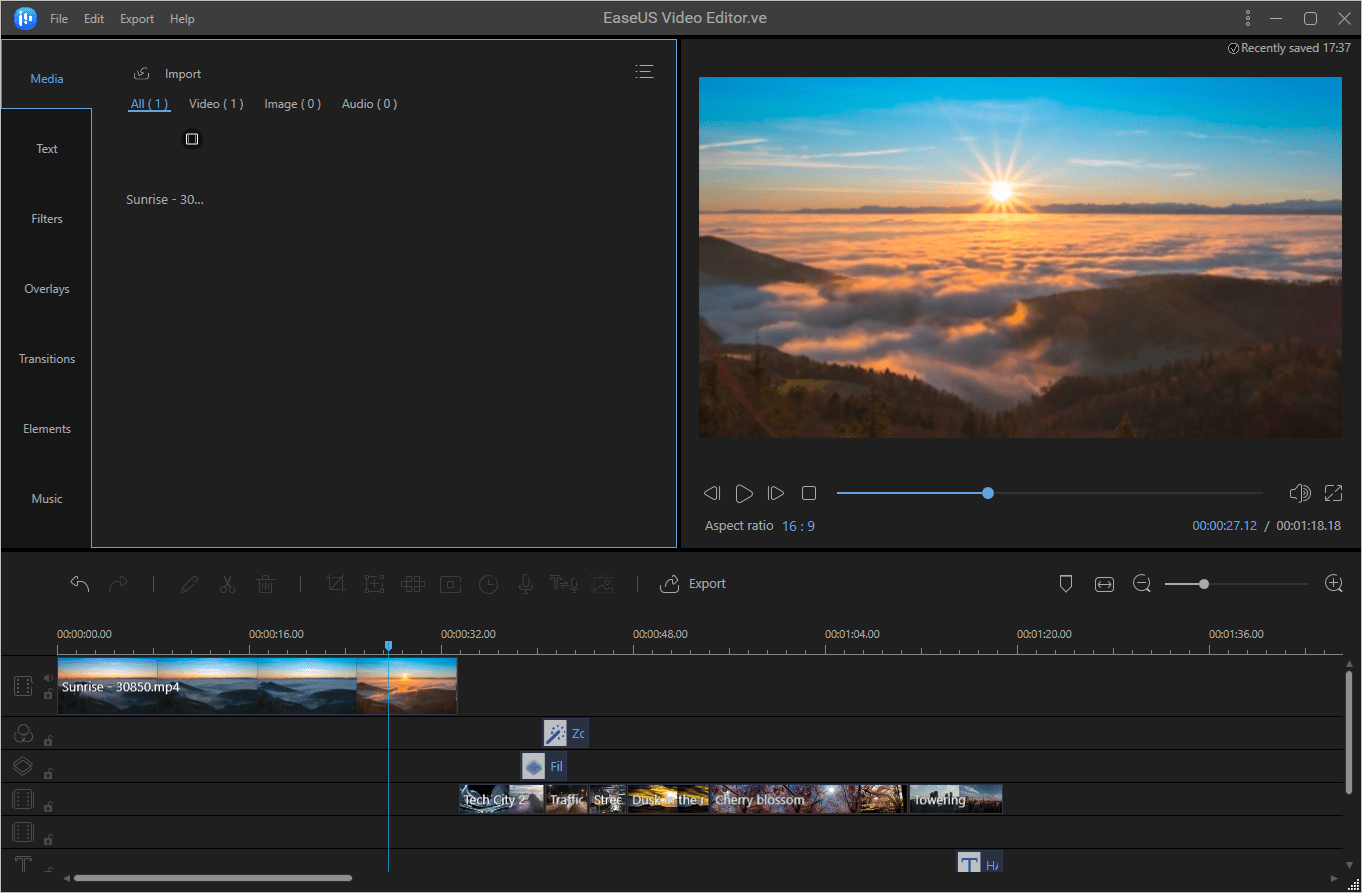1362x893 pixels.
Task: Open the three-dot more options menu
Action: (x=1248, y=18)
